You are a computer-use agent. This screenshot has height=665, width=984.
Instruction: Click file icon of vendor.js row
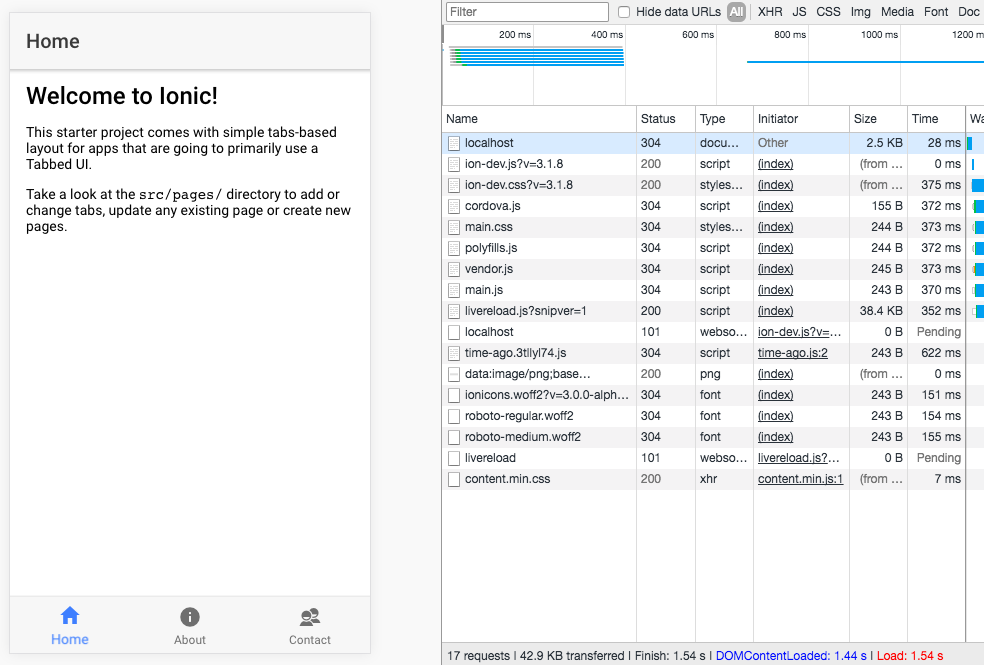click(x=454, y=269)
